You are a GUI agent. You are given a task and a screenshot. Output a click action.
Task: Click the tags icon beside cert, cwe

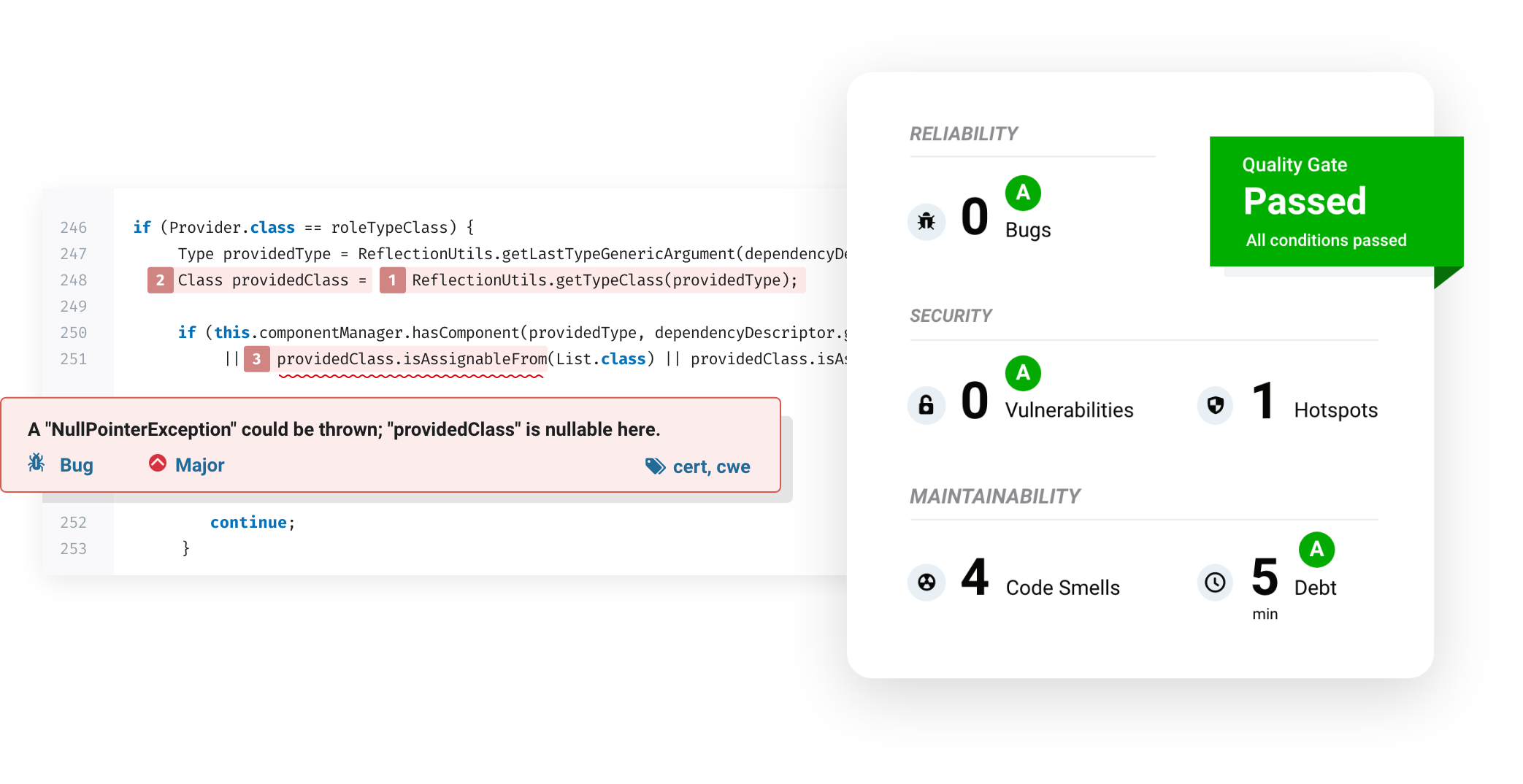click(x=655, y=466)
